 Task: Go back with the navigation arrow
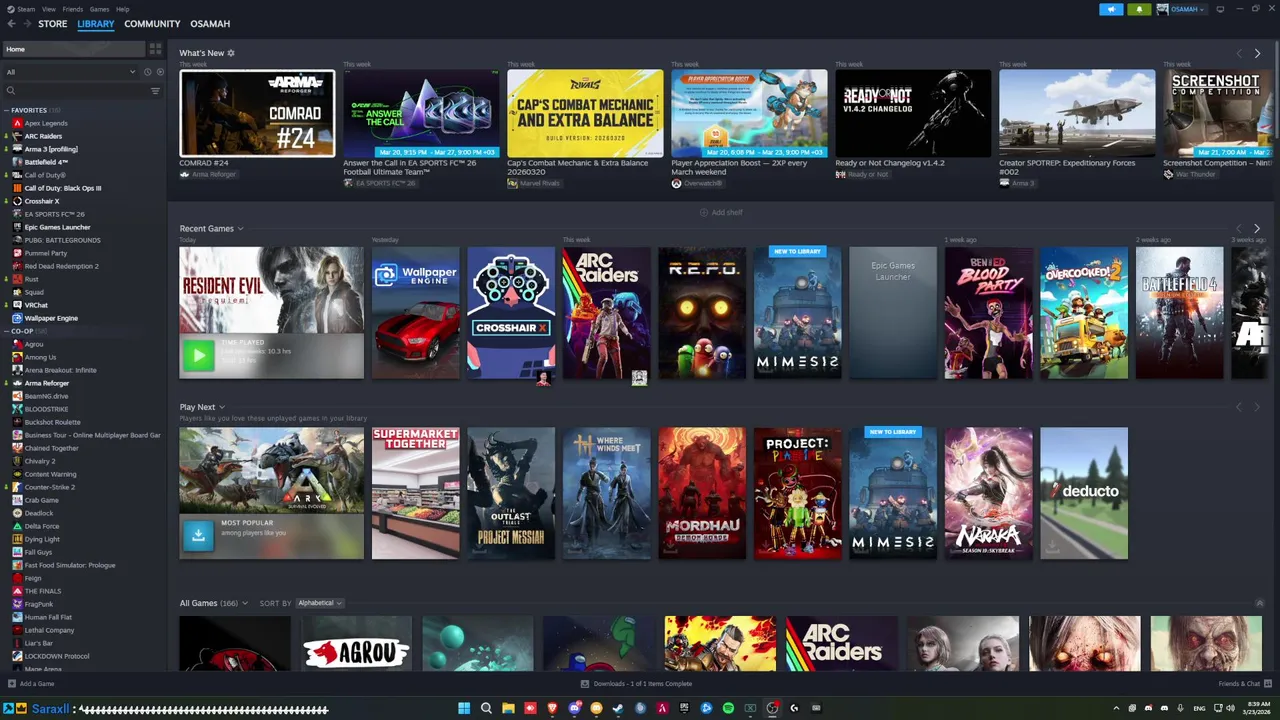point(11,24)
